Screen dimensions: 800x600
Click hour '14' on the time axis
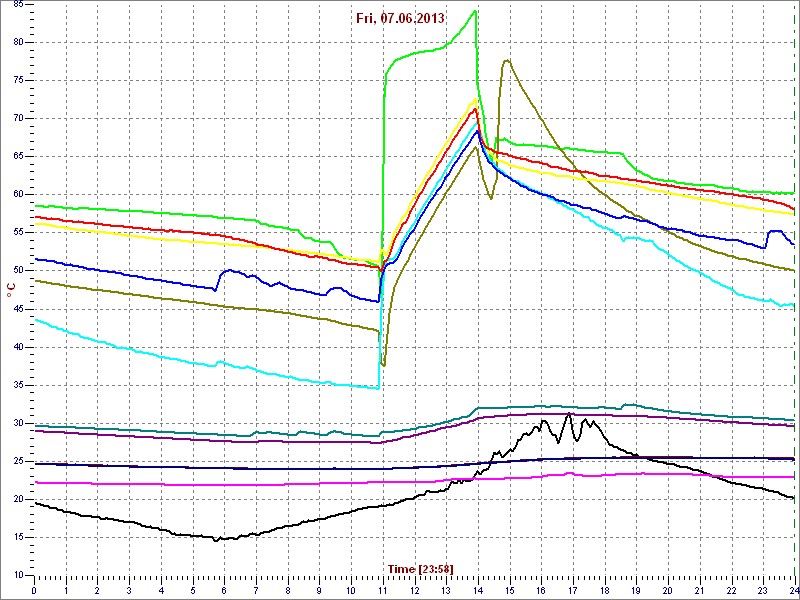[x=478, y=591]
